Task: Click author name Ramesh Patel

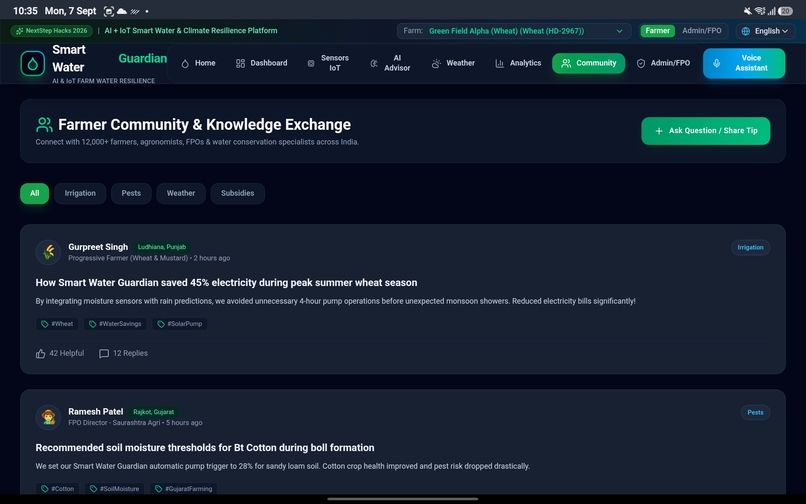Action: (96, 411)
